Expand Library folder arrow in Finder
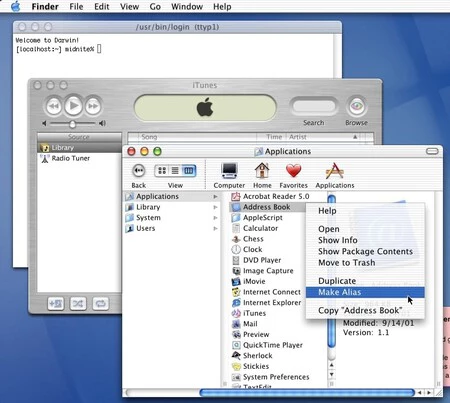This screenshot has width=450, height=403. pos(216,207)
